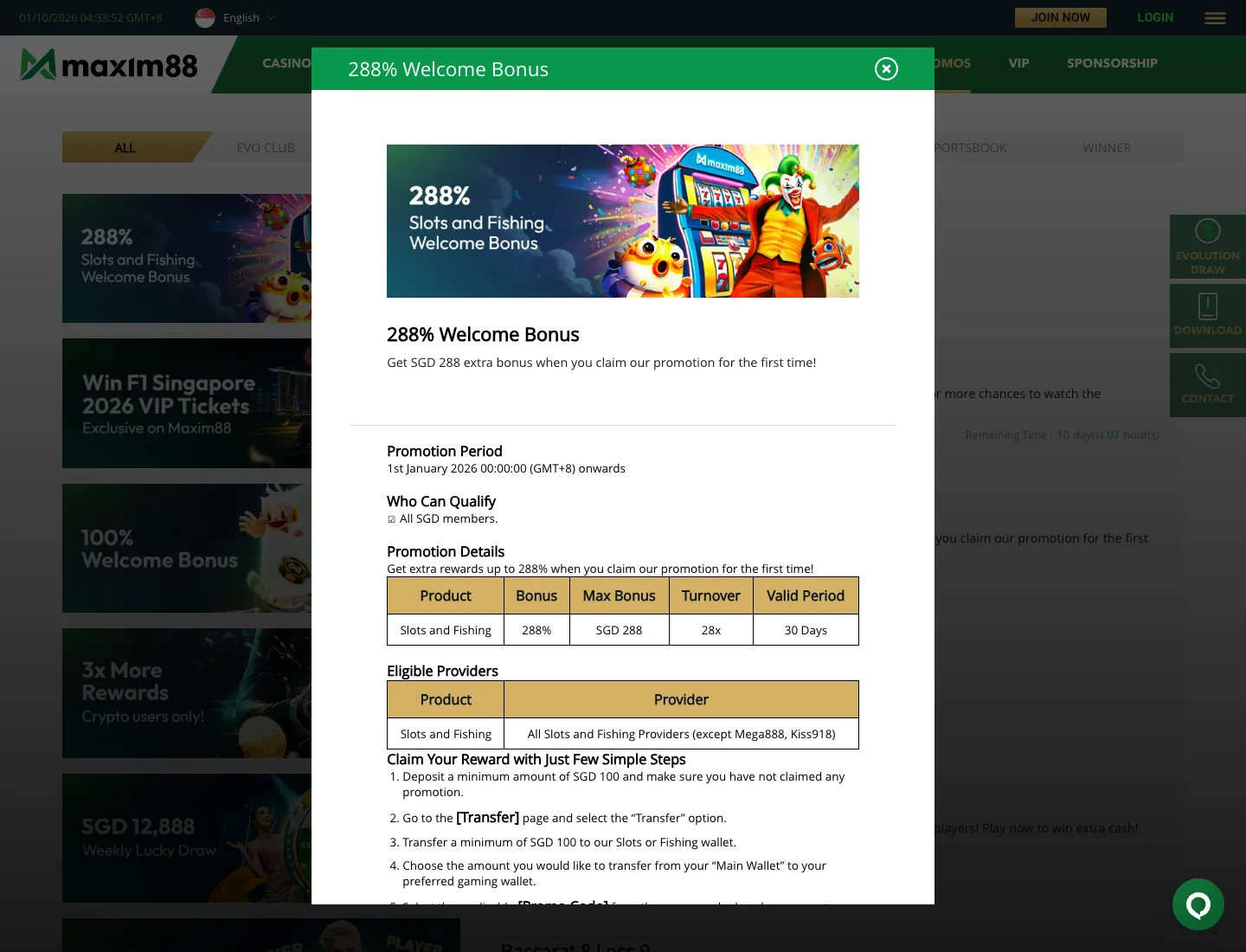1246x952 pixels.
Task: Open the SPONSORSHIP menu item
Action: (1112, 63)
